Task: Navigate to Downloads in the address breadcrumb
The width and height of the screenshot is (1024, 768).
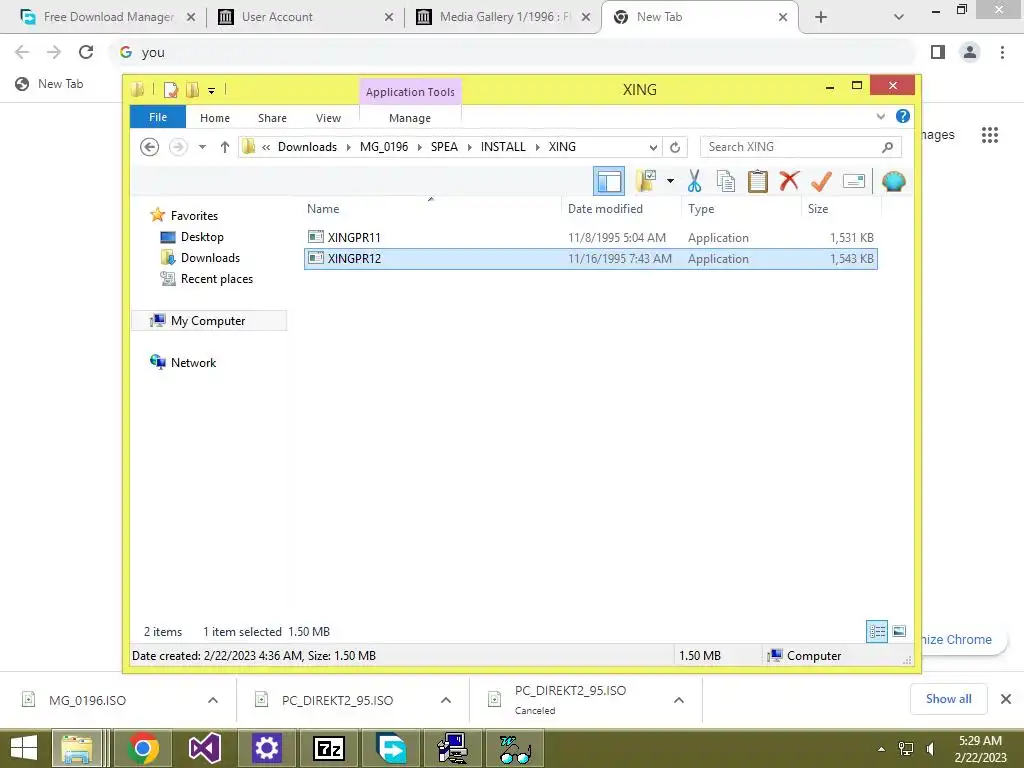Action: [308, 147]
